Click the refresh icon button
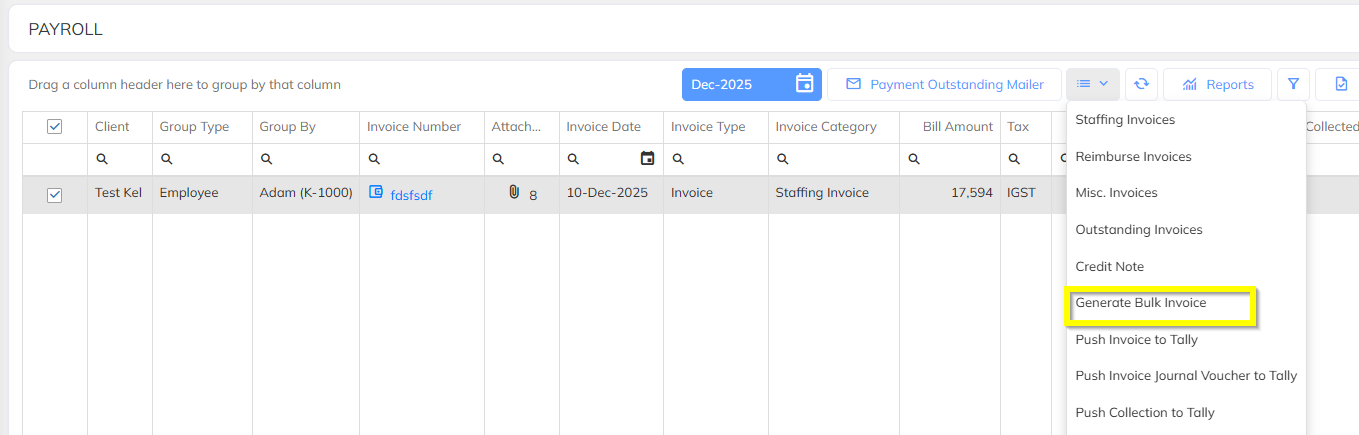This screenshot has height=435, width=1359. 1140,85
